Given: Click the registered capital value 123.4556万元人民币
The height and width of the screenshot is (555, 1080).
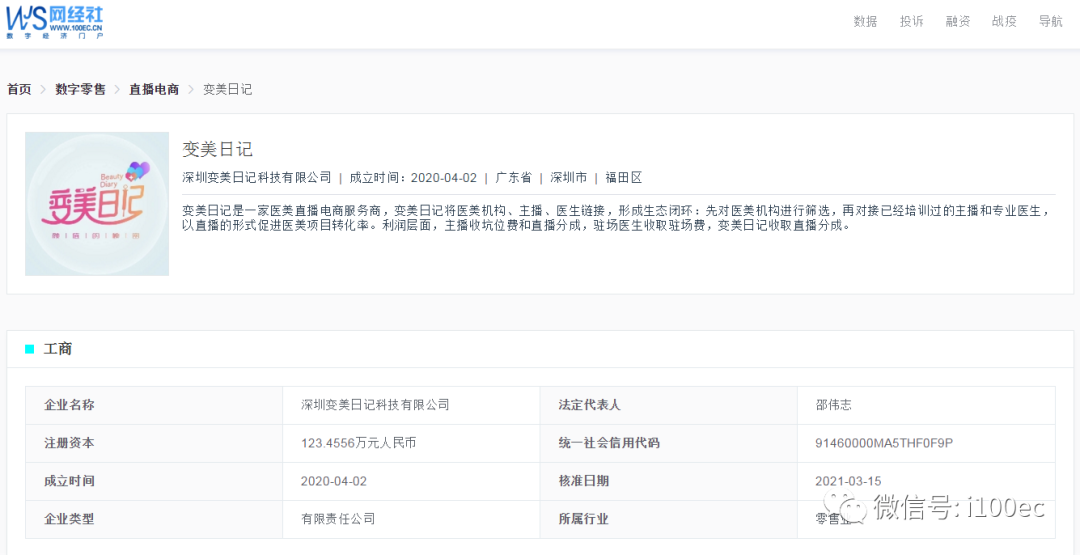Looking at the screenshot, I should pos(358,443).
